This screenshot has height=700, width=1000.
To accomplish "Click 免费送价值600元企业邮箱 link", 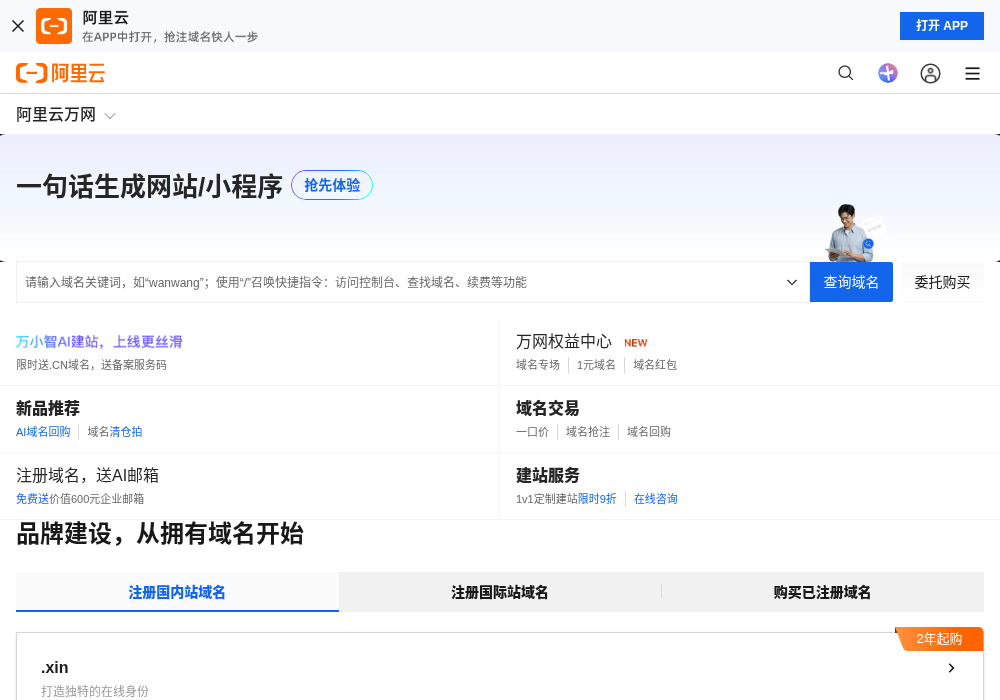I will click(80, 499).
